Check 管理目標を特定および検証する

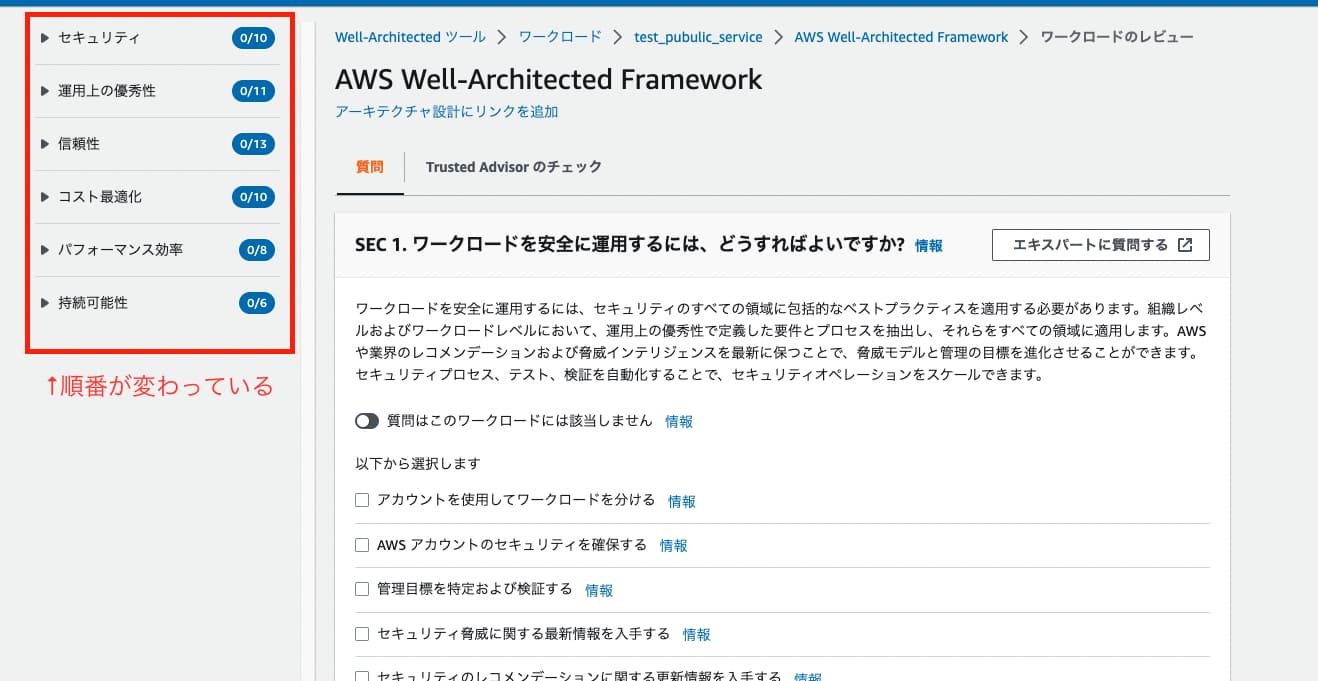[362, 589]
